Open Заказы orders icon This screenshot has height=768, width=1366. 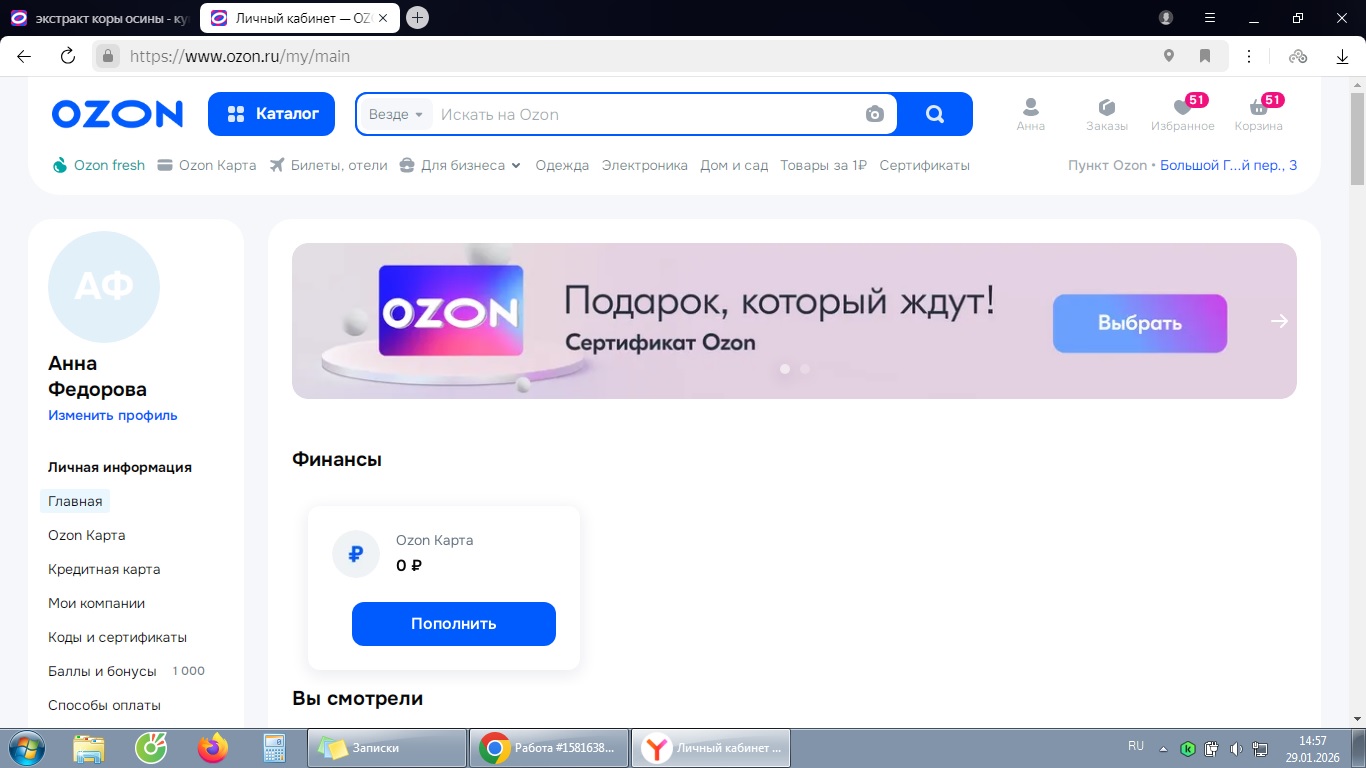(x=1107, y=114)
